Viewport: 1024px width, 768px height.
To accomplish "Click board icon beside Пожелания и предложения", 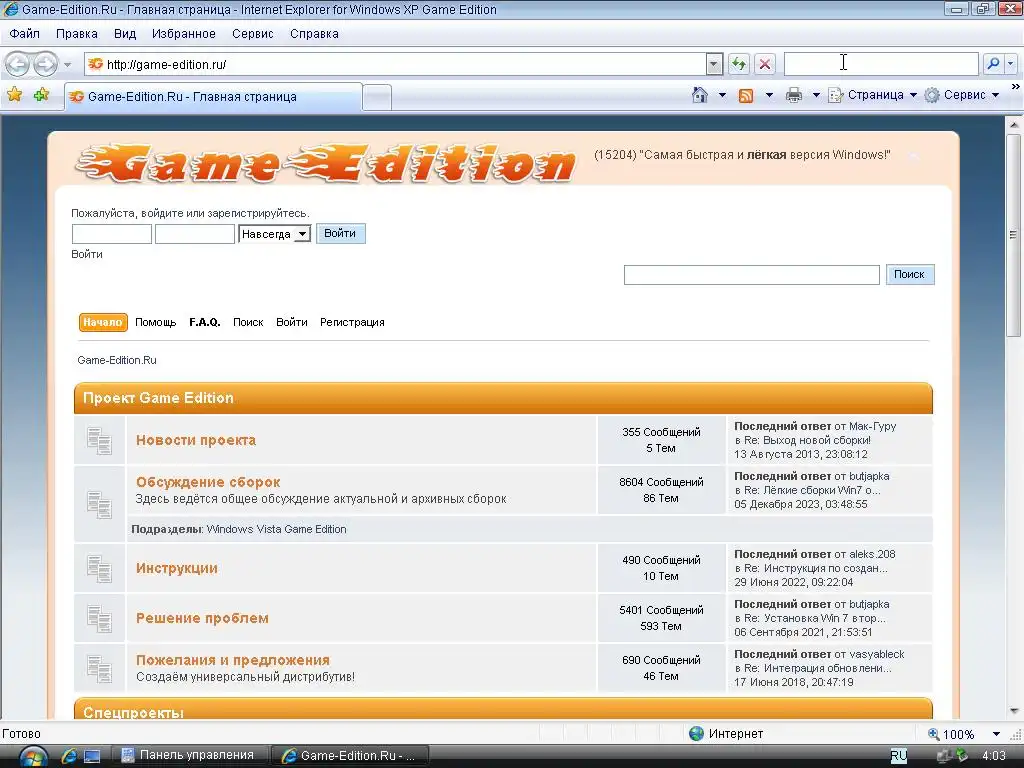I will tap(99, 669).
